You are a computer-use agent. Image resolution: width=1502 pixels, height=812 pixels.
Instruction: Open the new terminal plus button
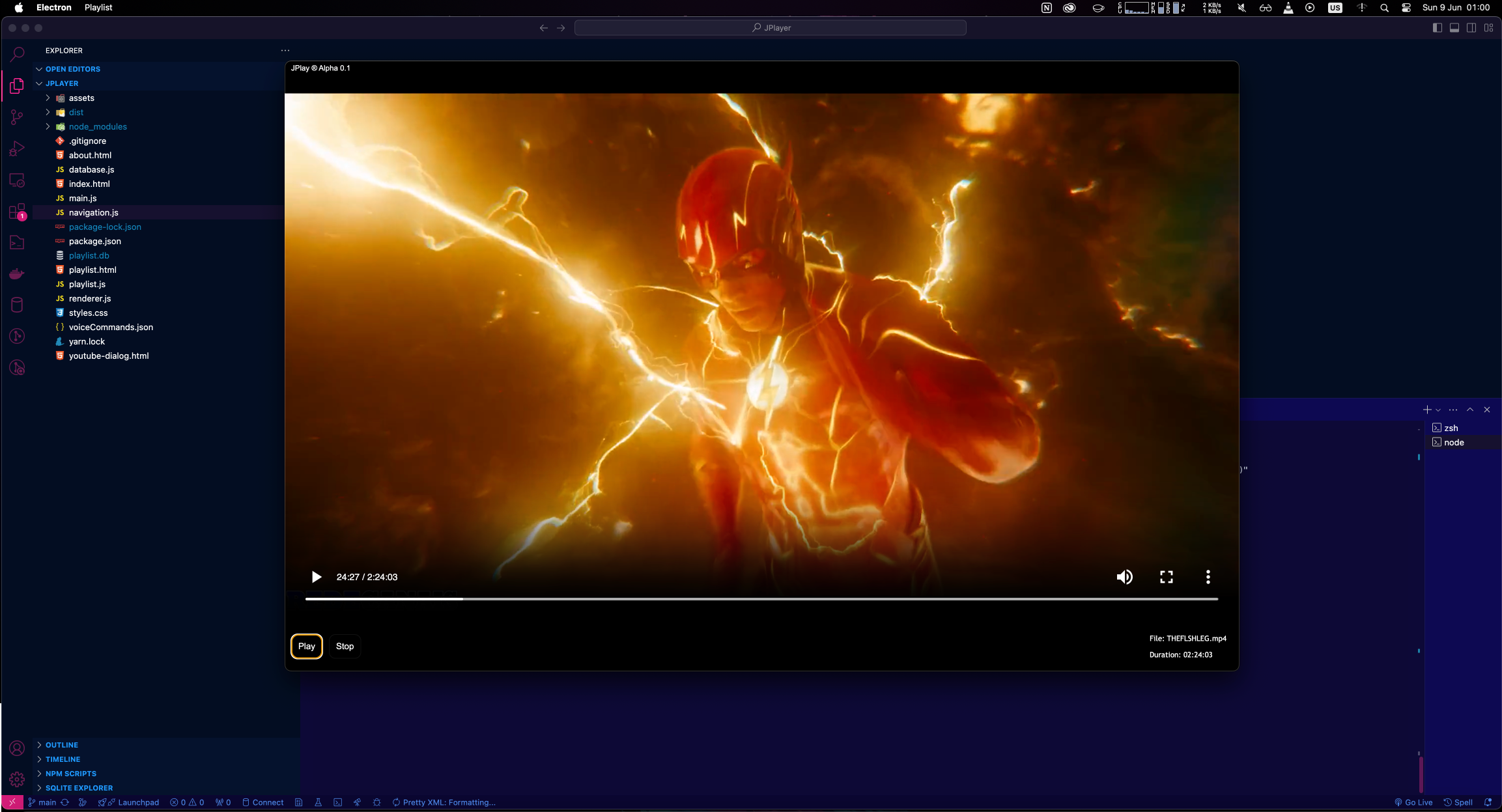click(x=1427, y=410)
